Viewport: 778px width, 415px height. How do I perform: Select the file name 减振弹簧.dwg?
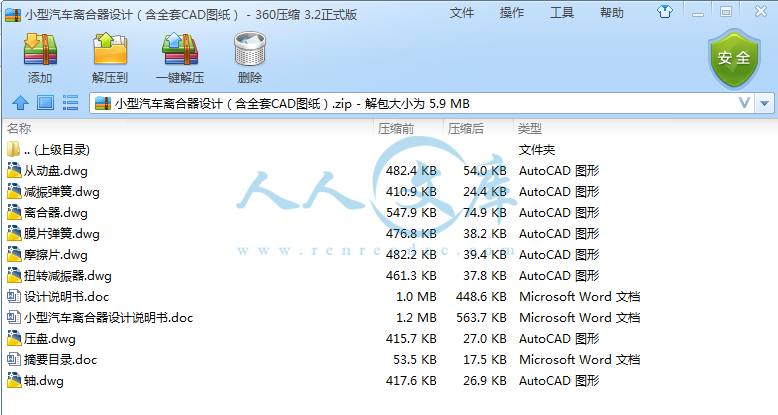point(62,192)
